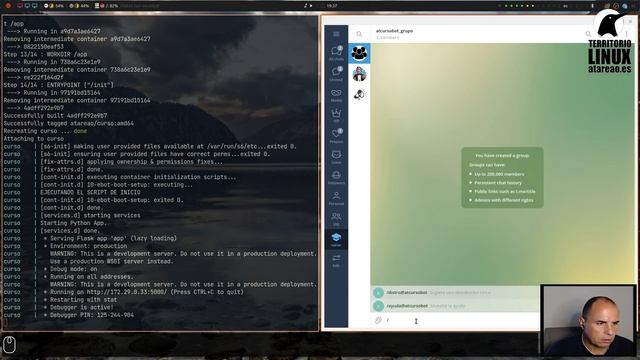Click the group created info bubble
The image size is (640, 360).
pos(502,178)
